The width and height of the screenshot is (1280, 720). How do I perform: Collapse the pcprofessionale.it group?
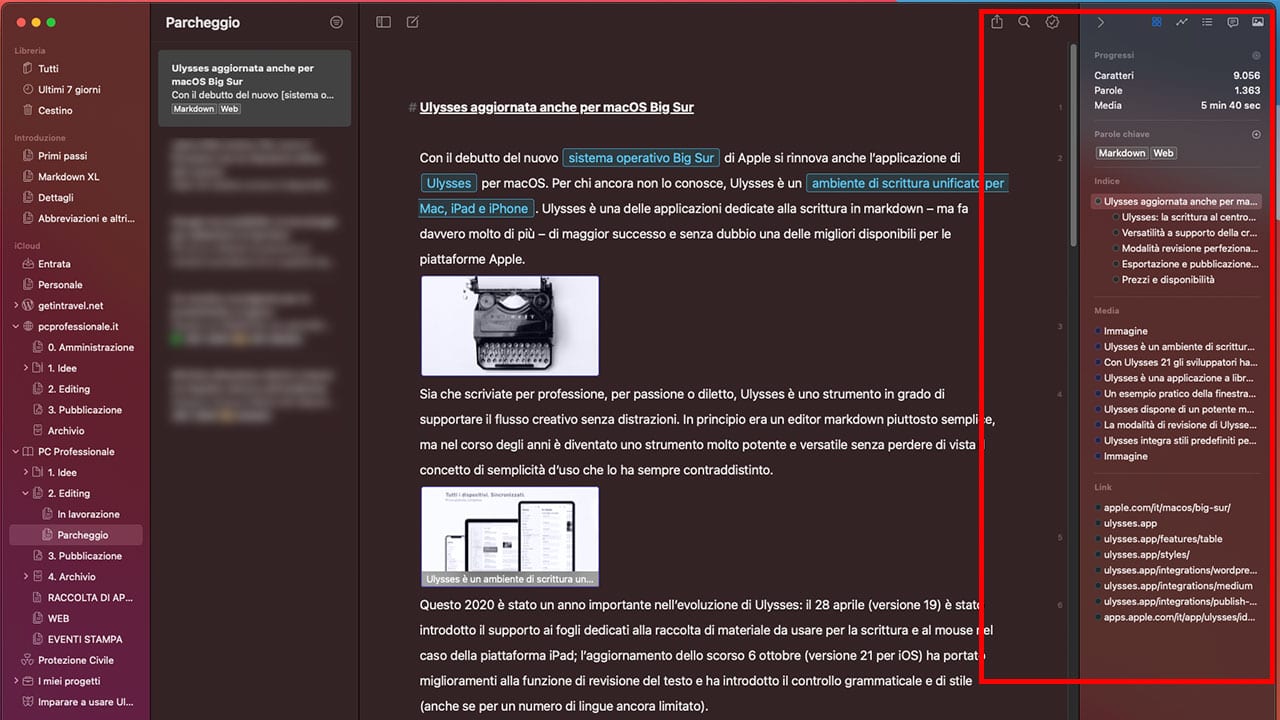(x=16, y=327)
